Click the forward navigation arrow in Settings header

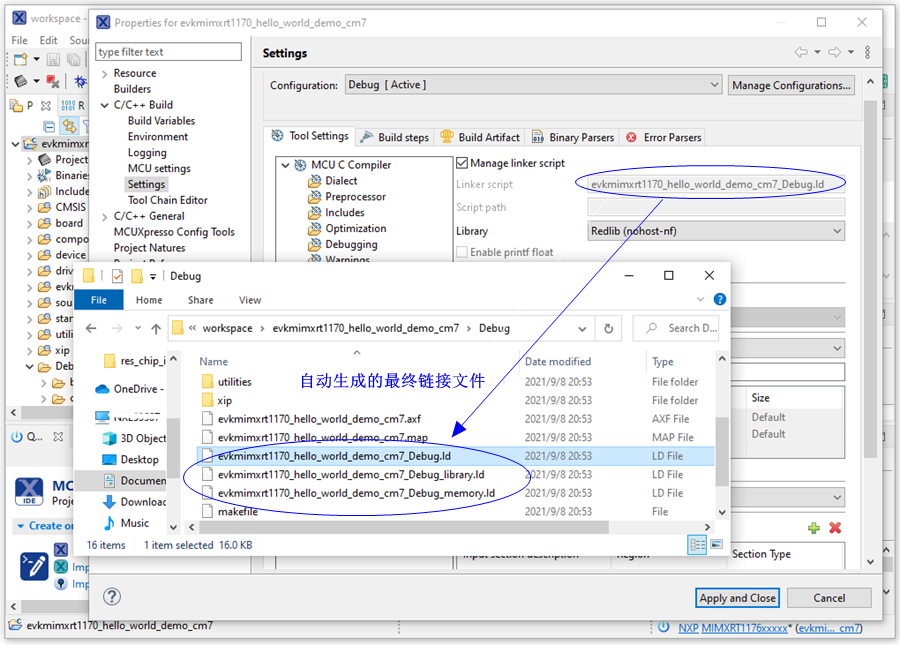[835, 52]
